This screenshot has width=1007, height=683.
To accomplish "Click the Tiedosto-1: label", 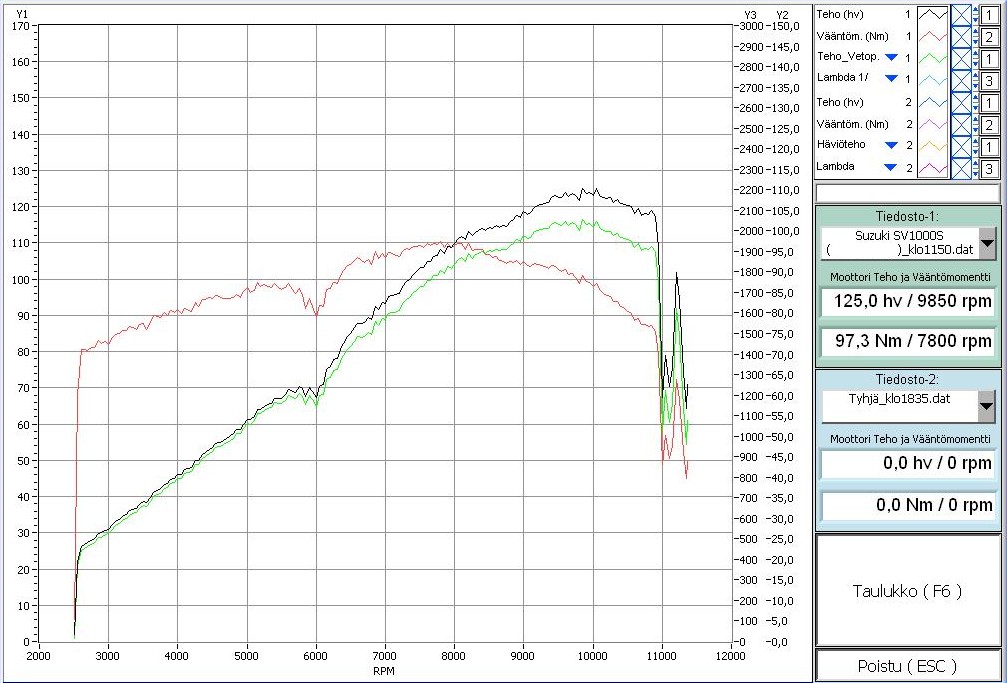I will (x=907, y=215).
